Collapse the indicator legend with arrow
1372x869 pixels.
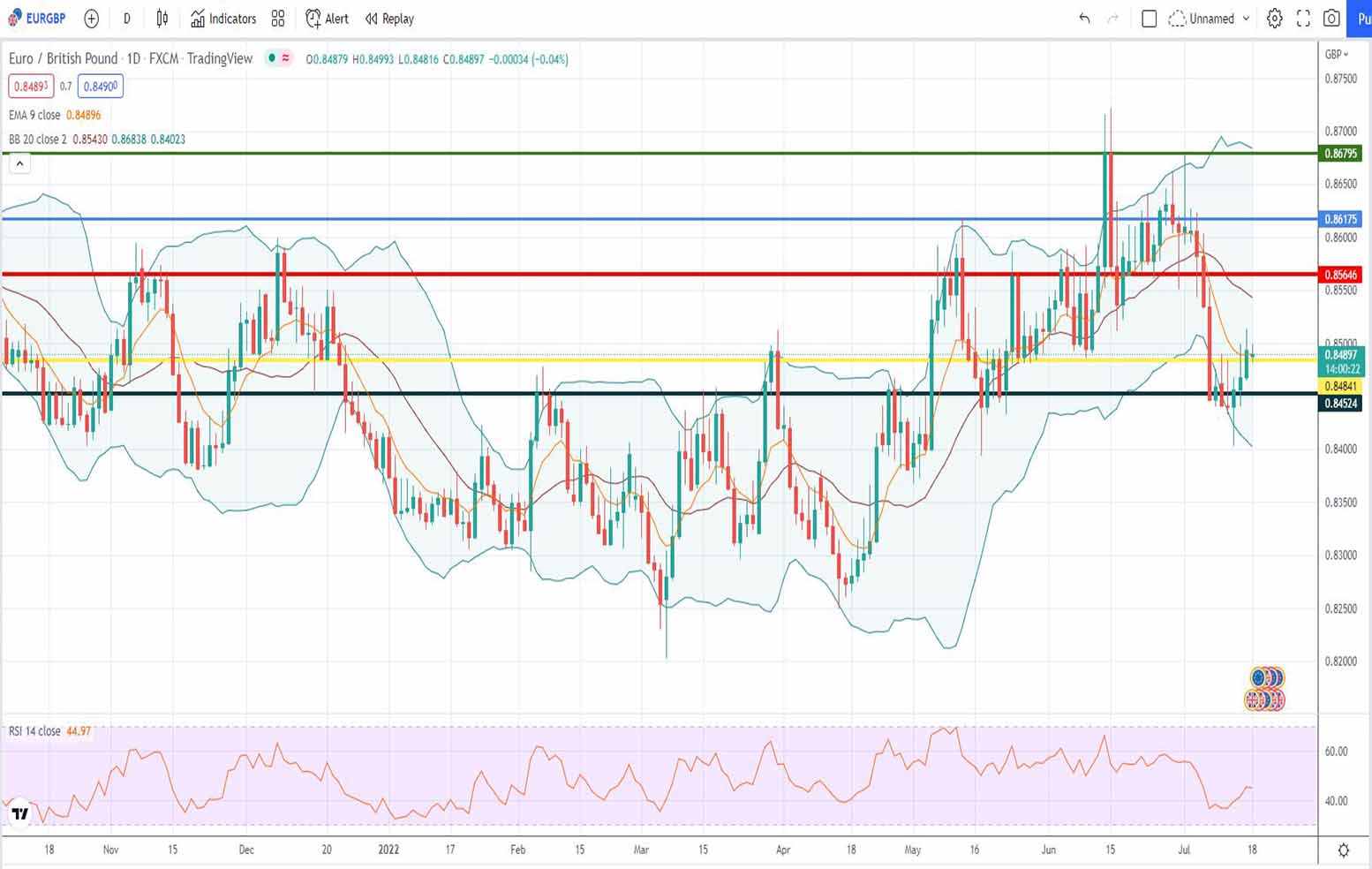[19, 163]
